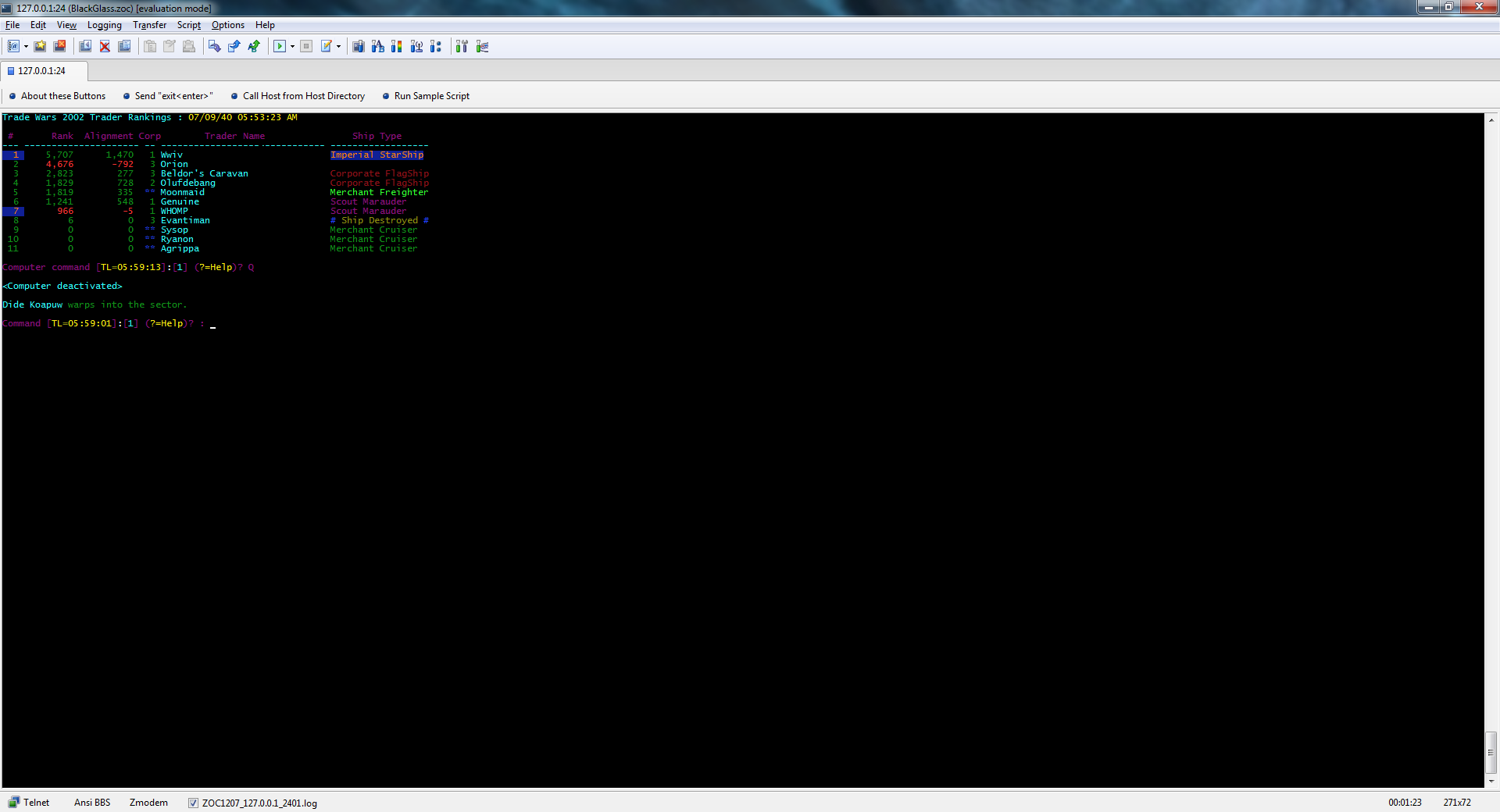
Task: Expand the run script dropdown arrow
Action: coord(292,47)
